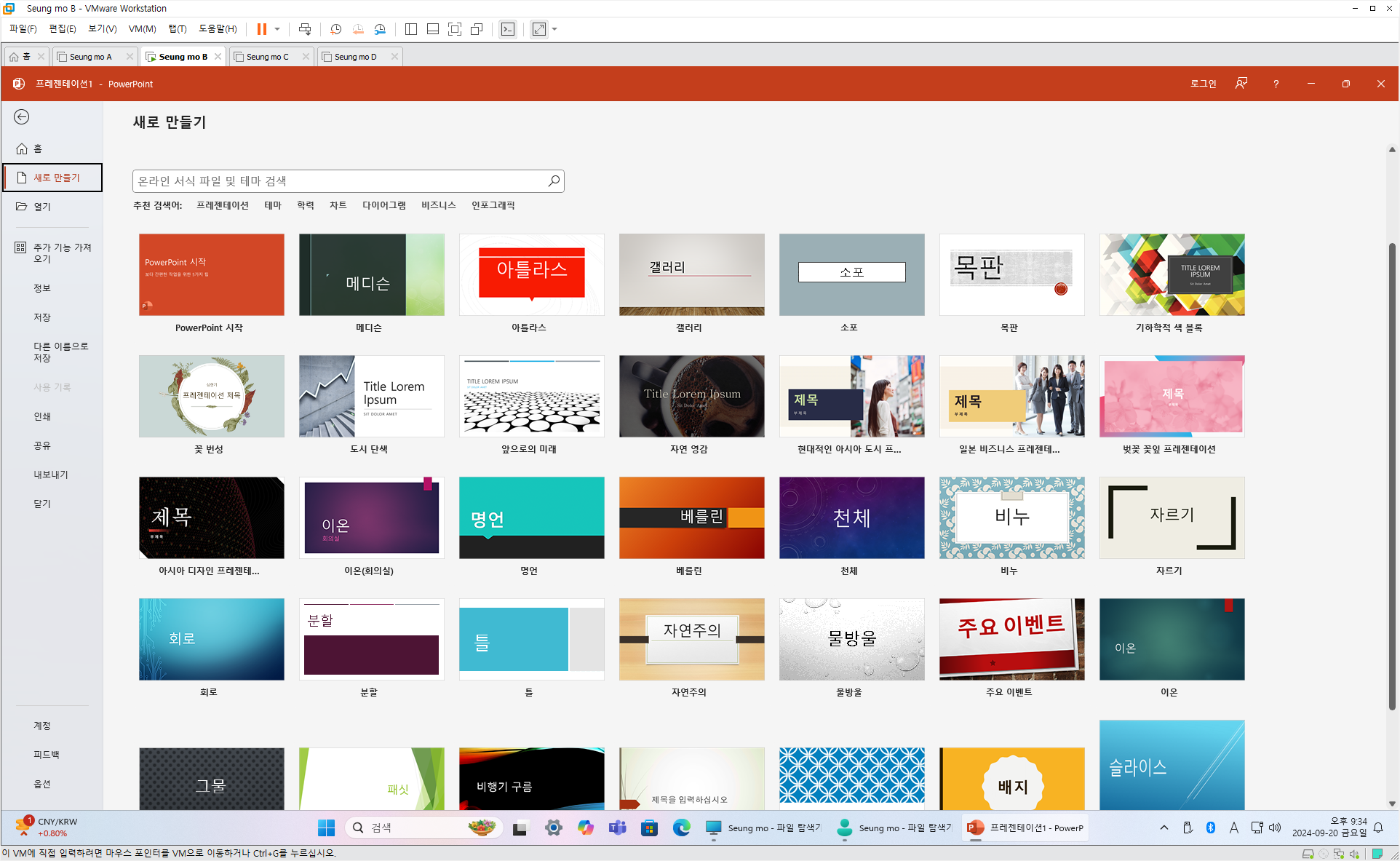Click the 비즈니스 suggested search link
The width and height of the screenshot is (1400, 861).
(438, 205)
